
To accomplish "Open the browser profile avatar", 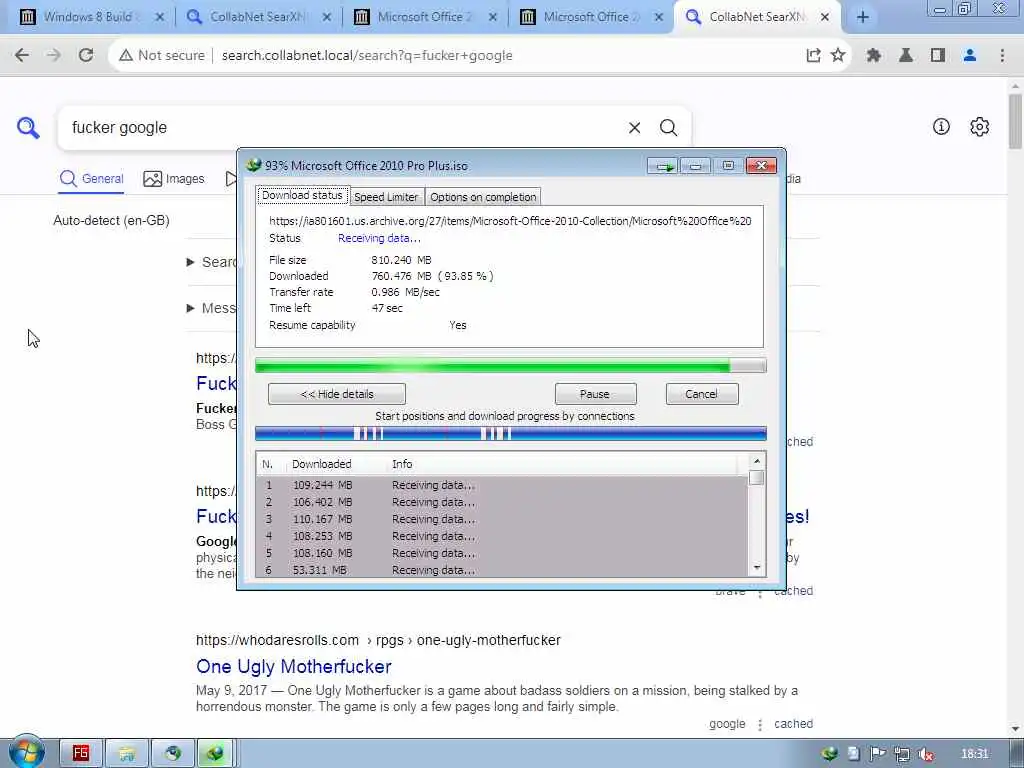I will [970, 56].
